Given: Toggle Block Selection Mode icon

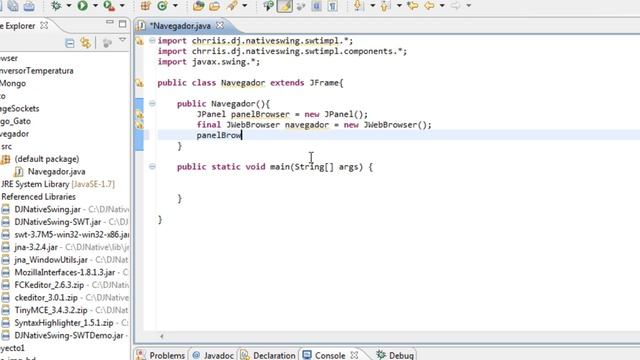Looking at the screenshot, I should (316, 6).
